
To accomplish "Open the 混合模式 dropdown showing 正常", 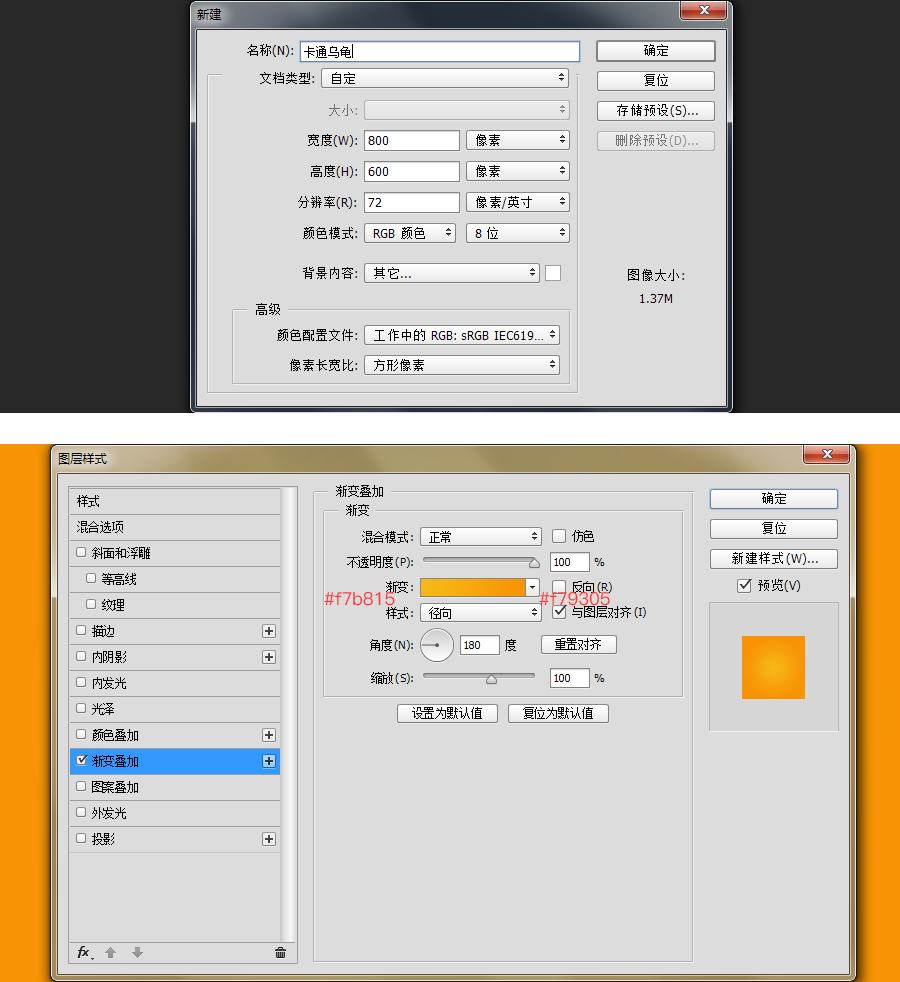I will click(480, 536).
